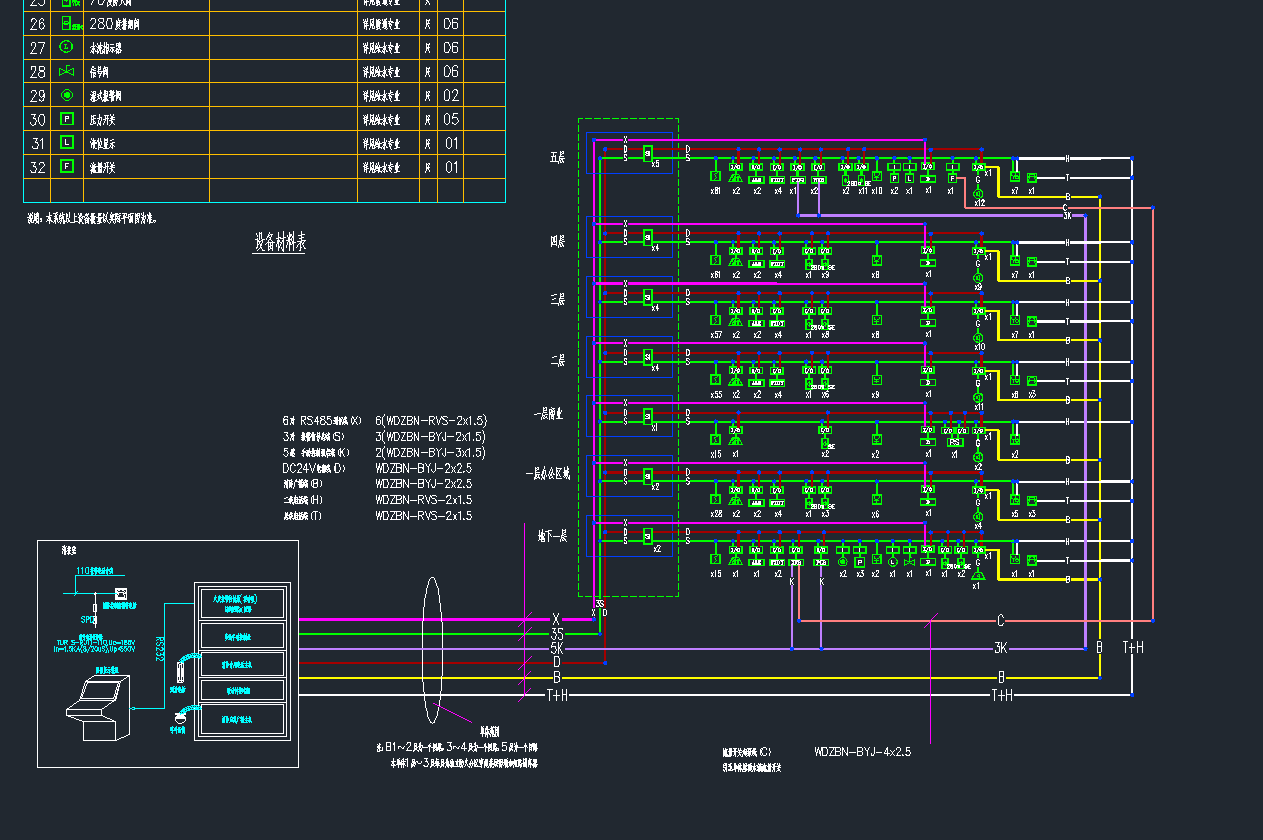
Task: Select the bottom module of the control cabinet
Action: (241, 718)
